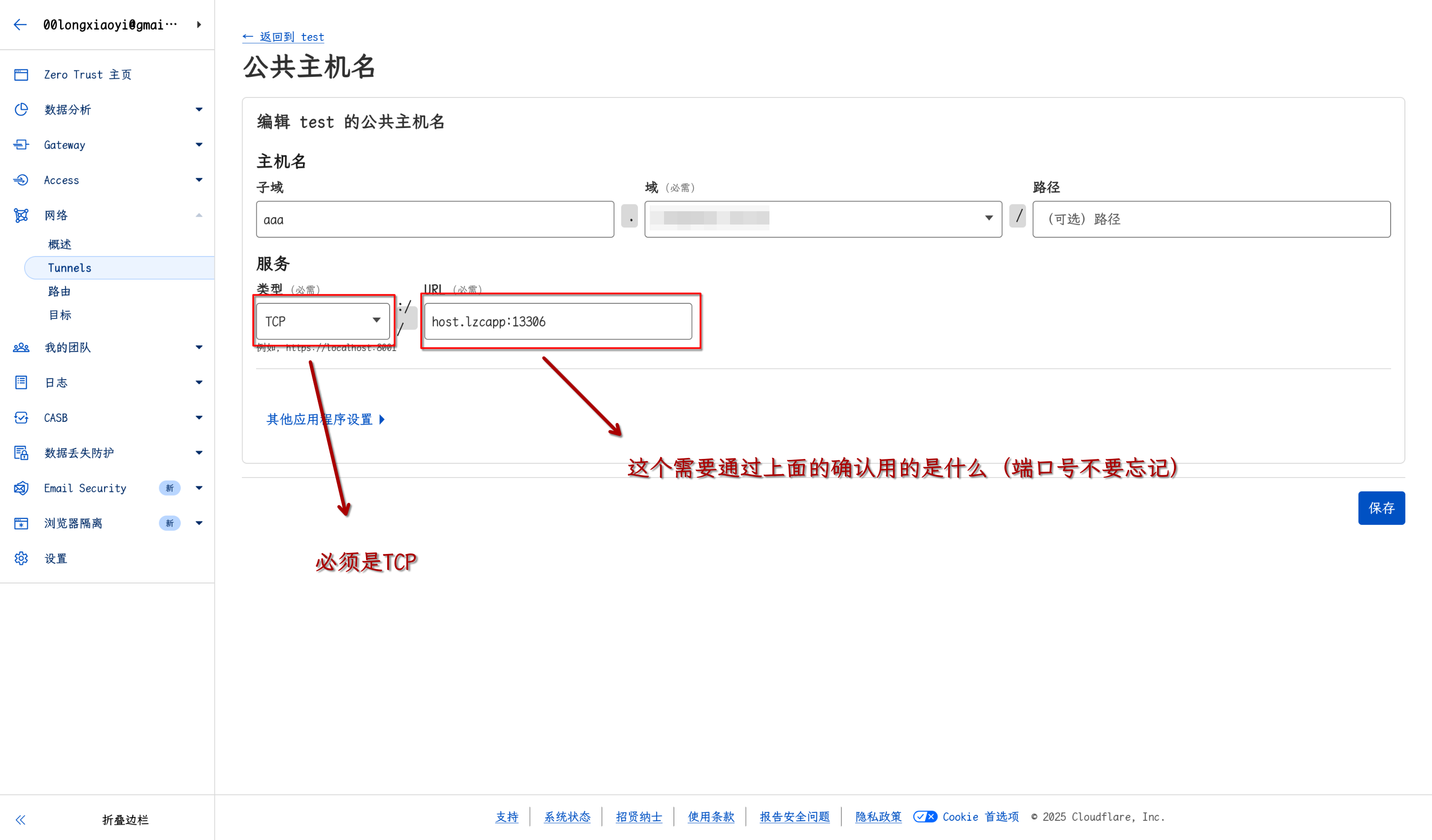Click the 保存 save button
Screen dimensions: 1432x840
1381,508
